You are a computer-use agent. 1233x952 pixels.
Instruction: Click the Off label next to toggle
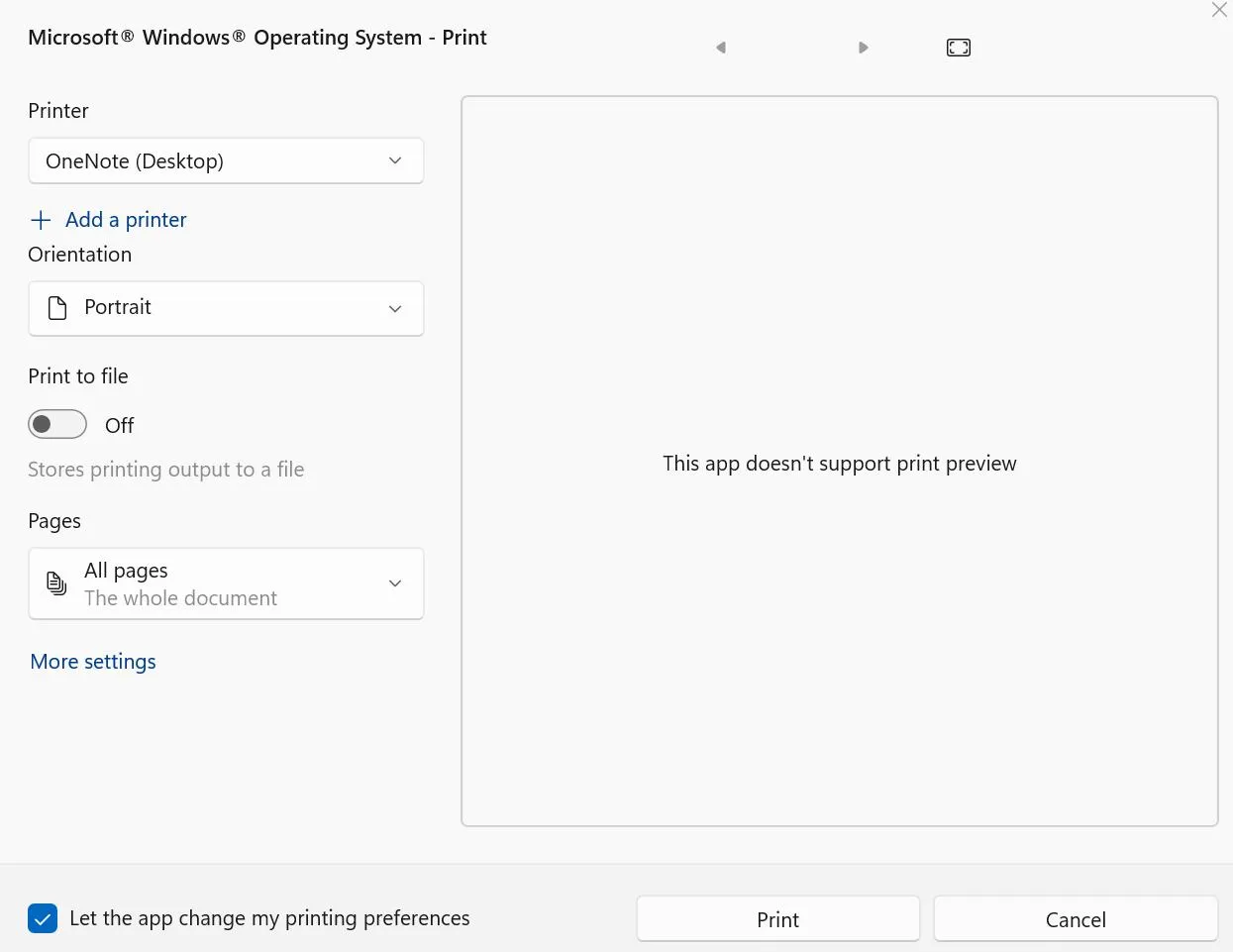(x=119, y=426)
